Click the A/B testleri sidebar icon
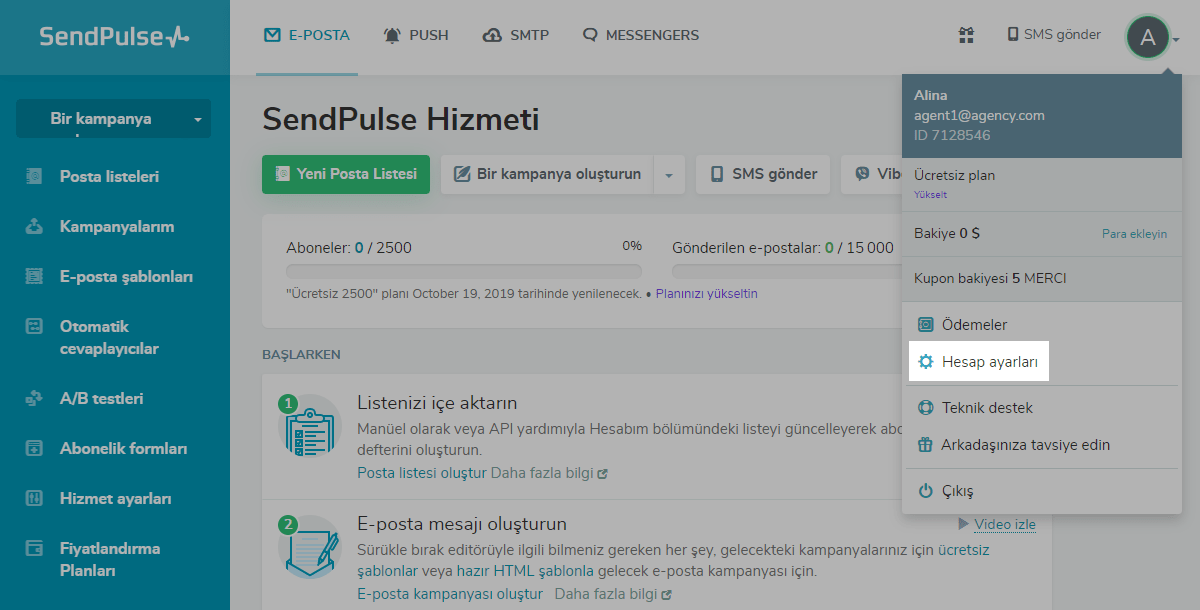The image size is (1200, 610). click(35, 399)
